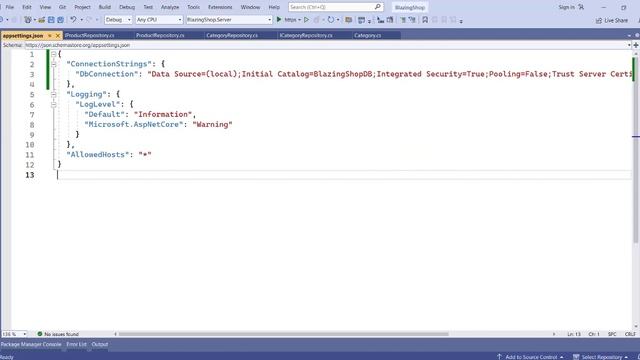This screenshot has width=640, height=360.
Task: Click the Undo arrow icon
Action: (x=73, y=20)
